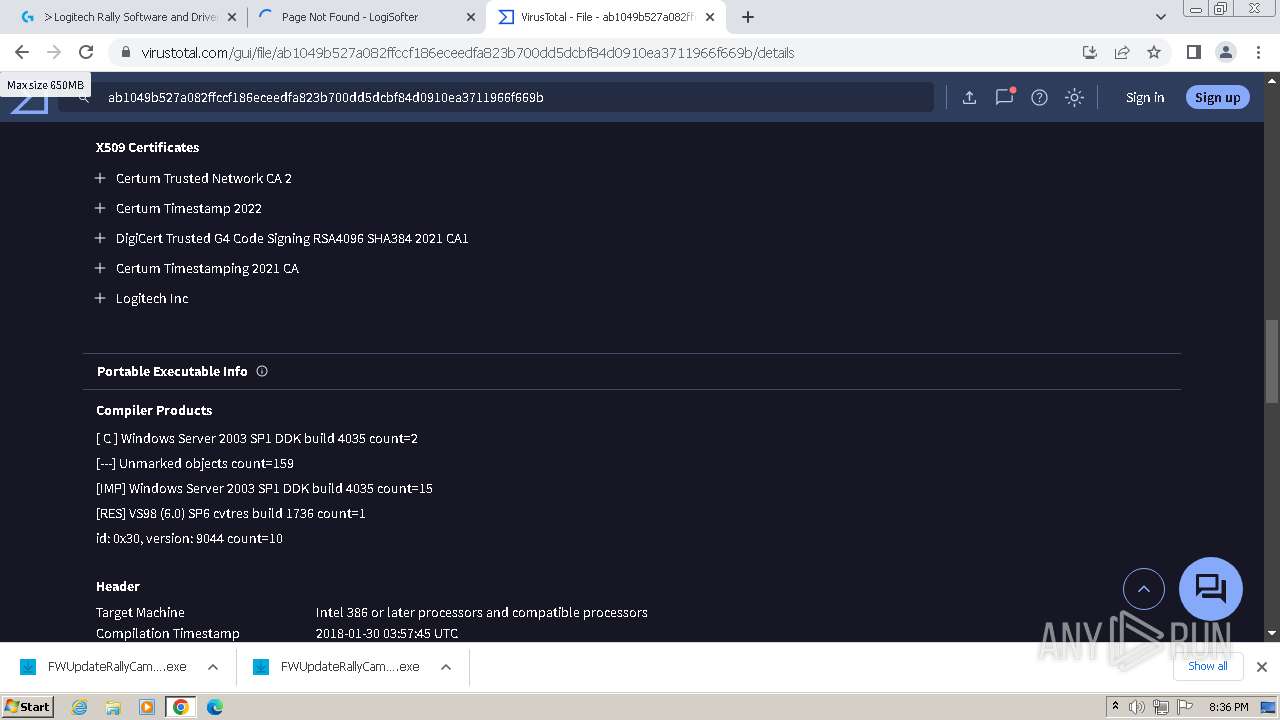Click Show all downloads
Screen dimensions: 1280x720
[x=1207, y=666]
